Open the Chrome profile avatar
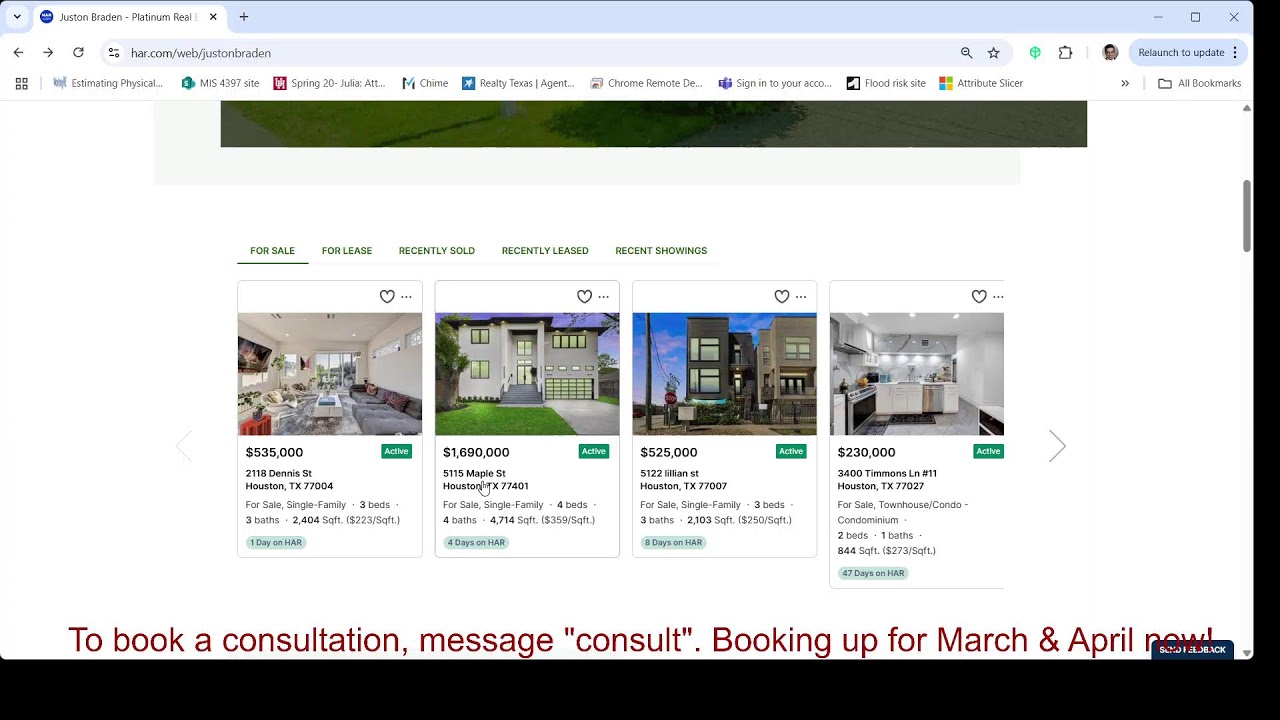The image size is (1280, 720). pyautogui.click(x=1110, y=53)
